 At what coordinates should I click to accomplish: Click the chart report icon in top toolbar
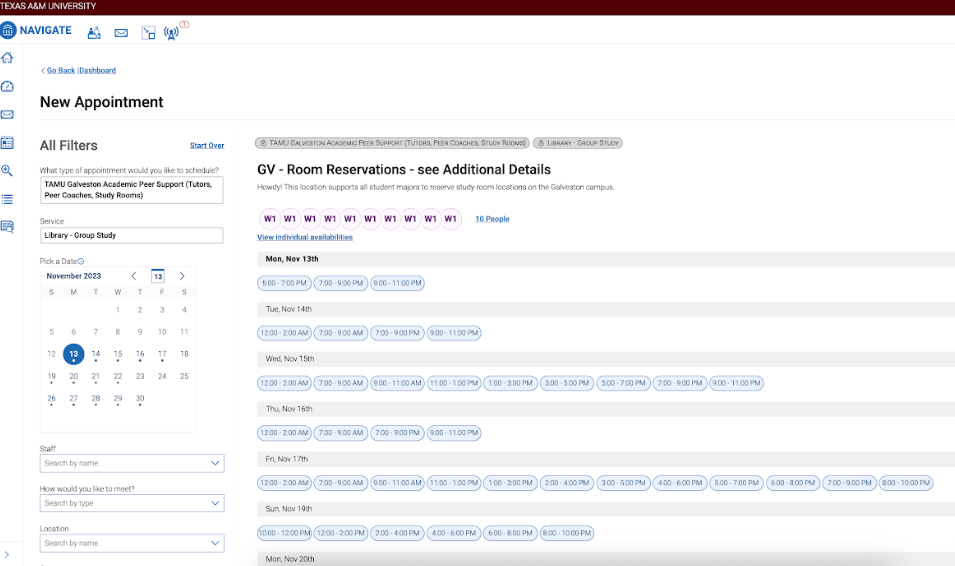(149, 33)
